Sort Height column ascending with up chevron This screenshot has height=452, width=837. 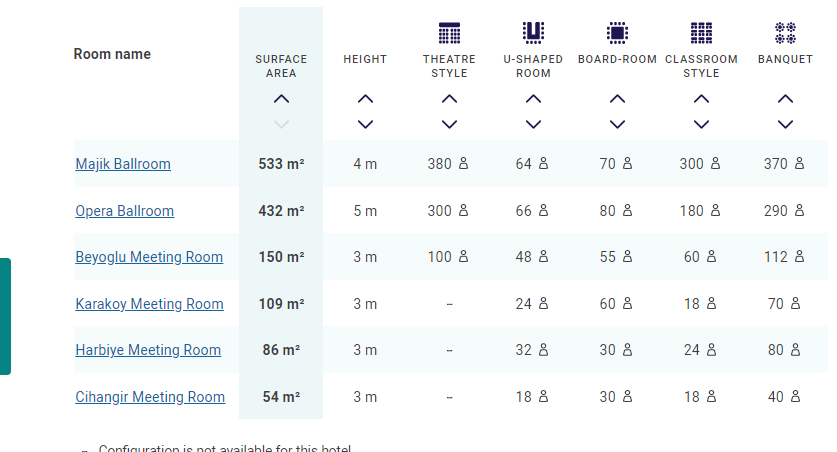[365, 99]
